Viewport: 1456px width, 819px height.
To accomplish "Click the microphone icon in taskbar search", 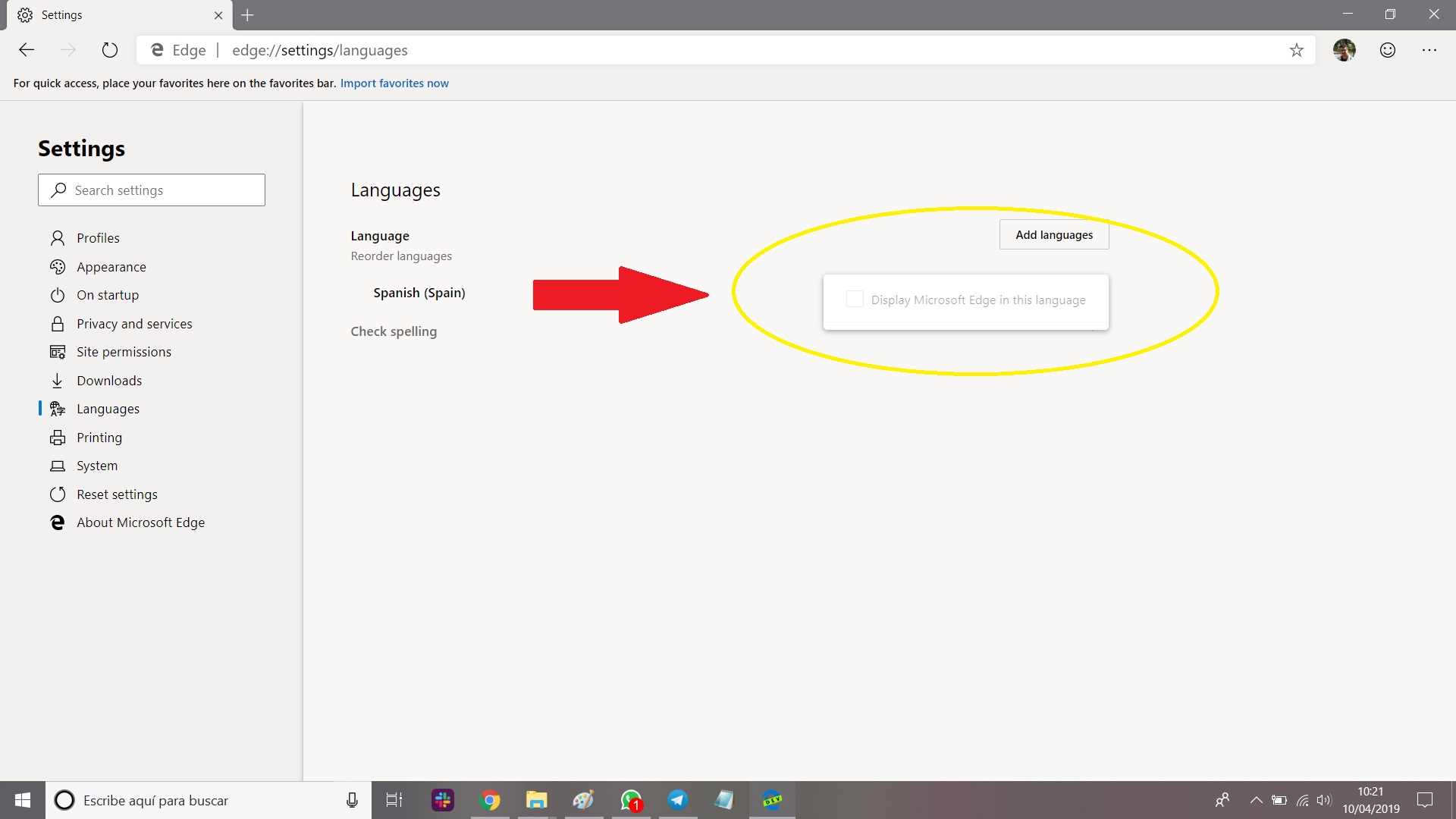I will tap(352, 800).
